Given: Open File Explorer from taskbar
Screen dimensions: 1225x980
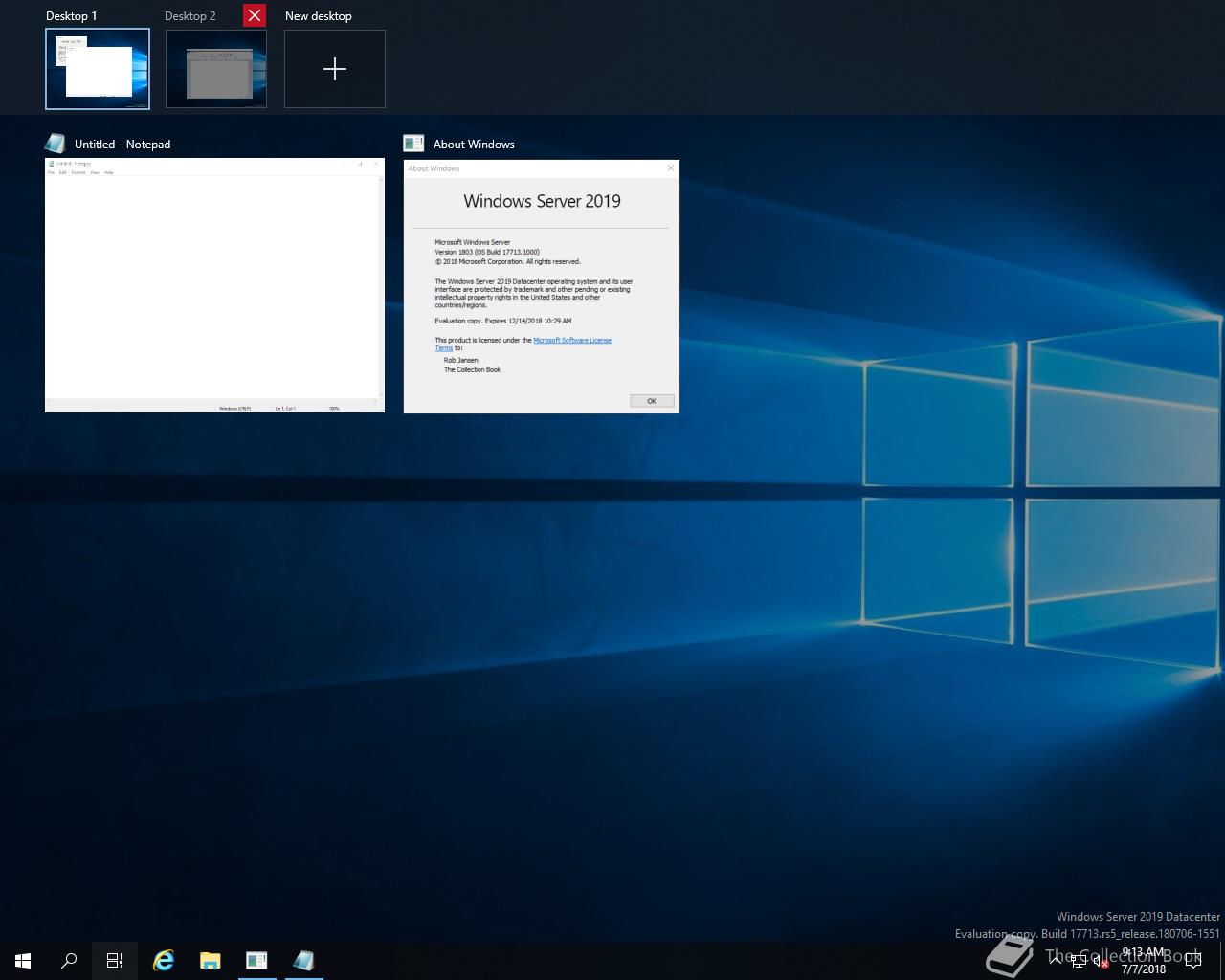Looking at the screenshot, I should 210,960.
